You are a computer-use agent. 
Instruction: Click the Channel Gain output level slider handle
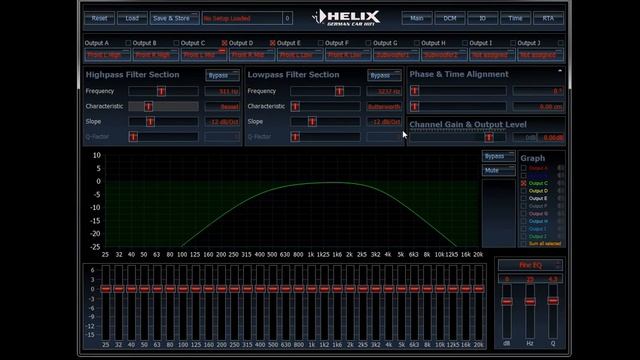[489, 138]
